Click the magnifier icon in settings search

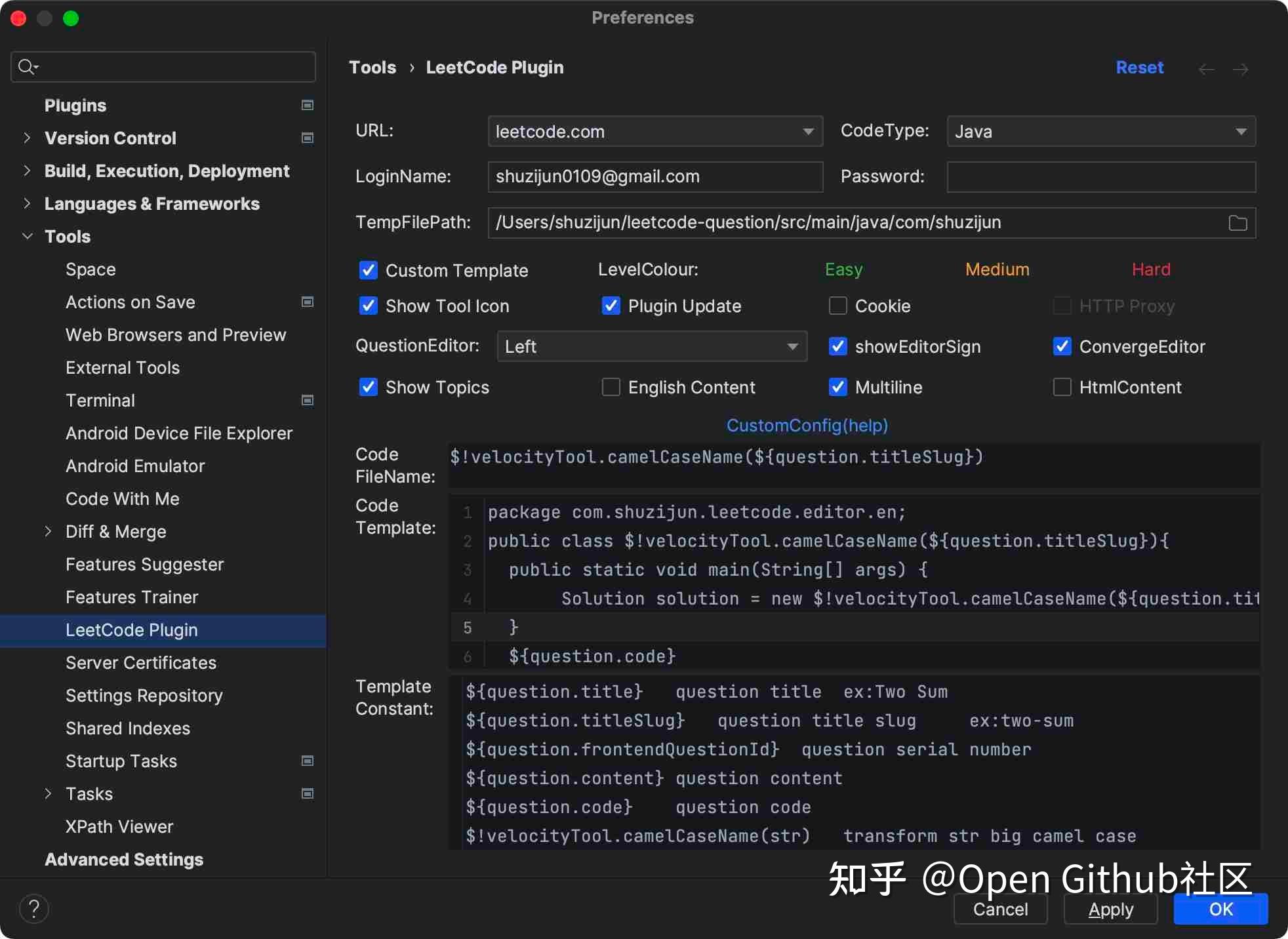point(27,66)
